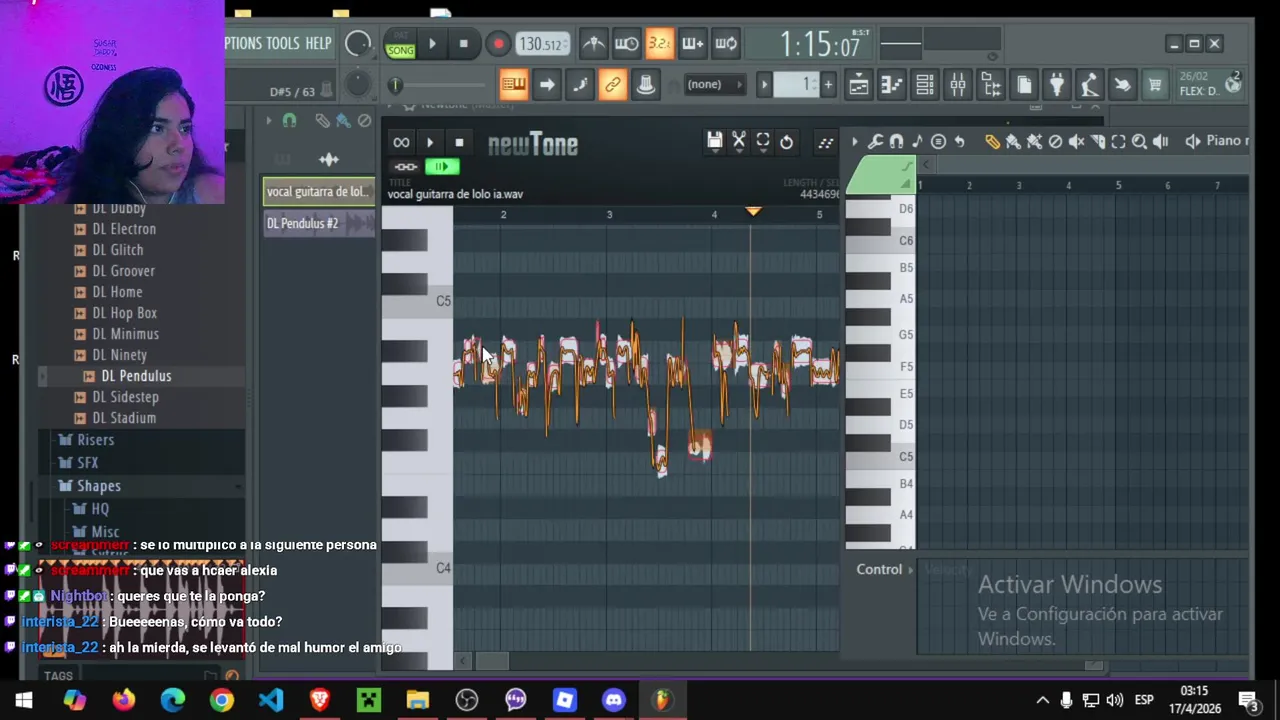Select the piano roll zoom magnifier tool
The image size is (1280, 720).
point(1139,142)
